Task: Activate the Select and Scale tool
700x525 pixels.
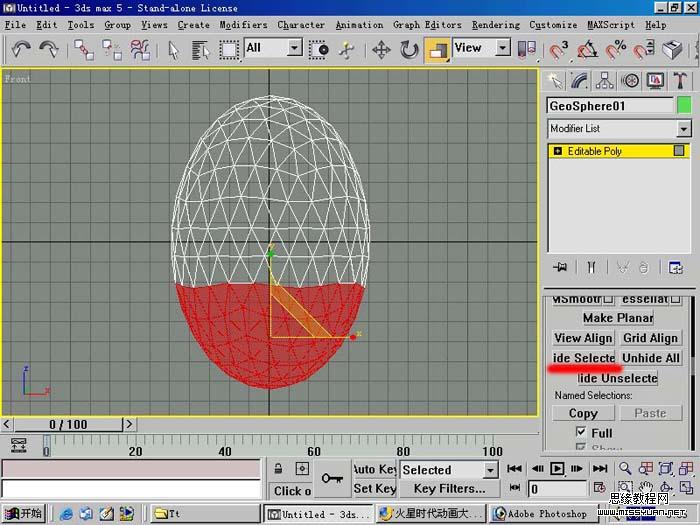Action: click(437, 50)
